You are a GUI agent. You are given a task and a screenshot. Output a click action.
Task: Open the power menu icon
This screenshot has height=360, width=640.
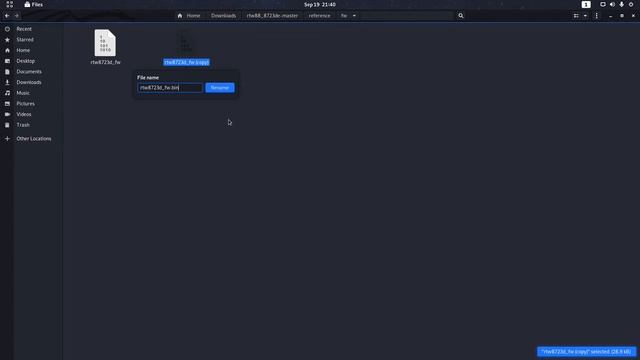[631, 4]
